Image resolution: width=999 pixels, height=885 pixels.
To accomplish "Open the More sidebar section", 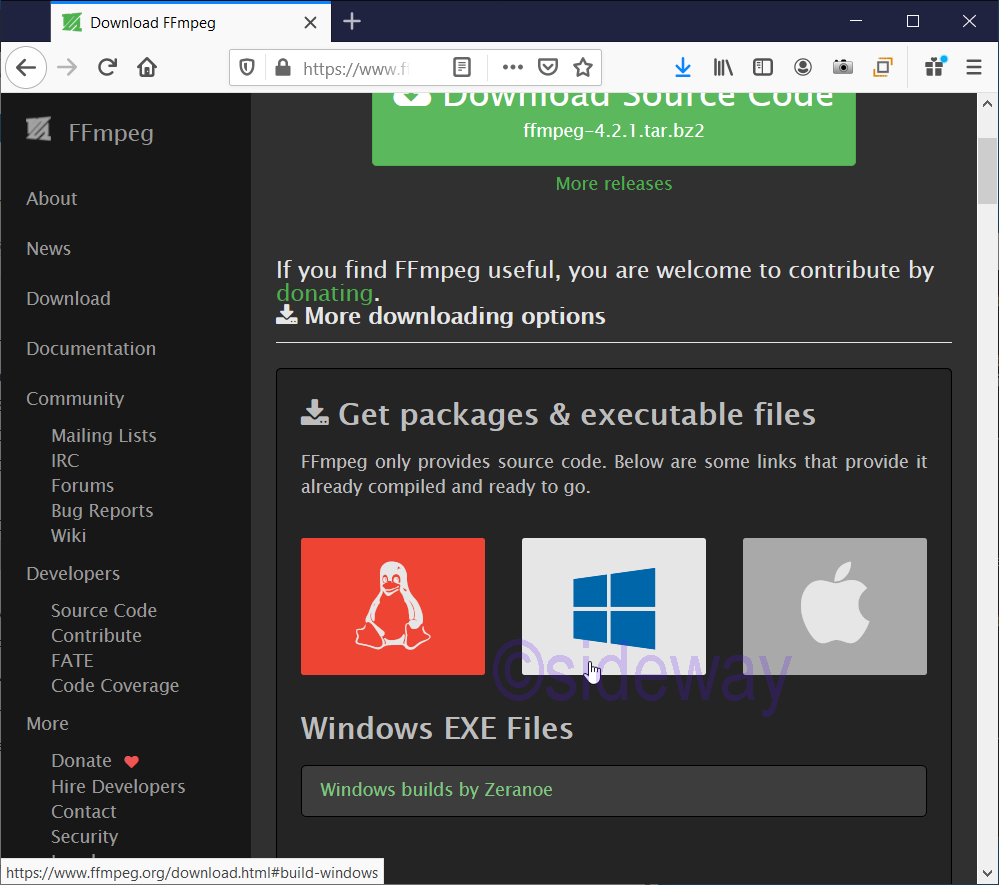I will [x=47, y=724].
